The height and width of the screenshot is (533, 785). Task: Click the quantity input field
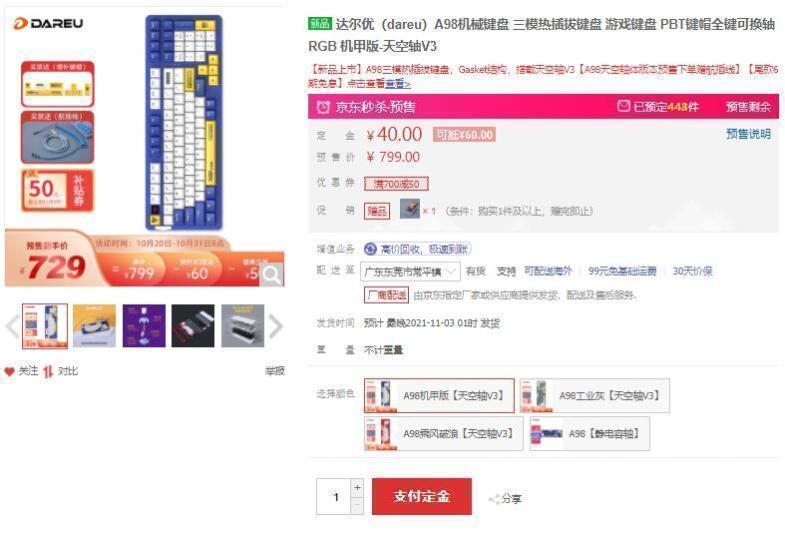pyautogui.click(x=334, y=496)
